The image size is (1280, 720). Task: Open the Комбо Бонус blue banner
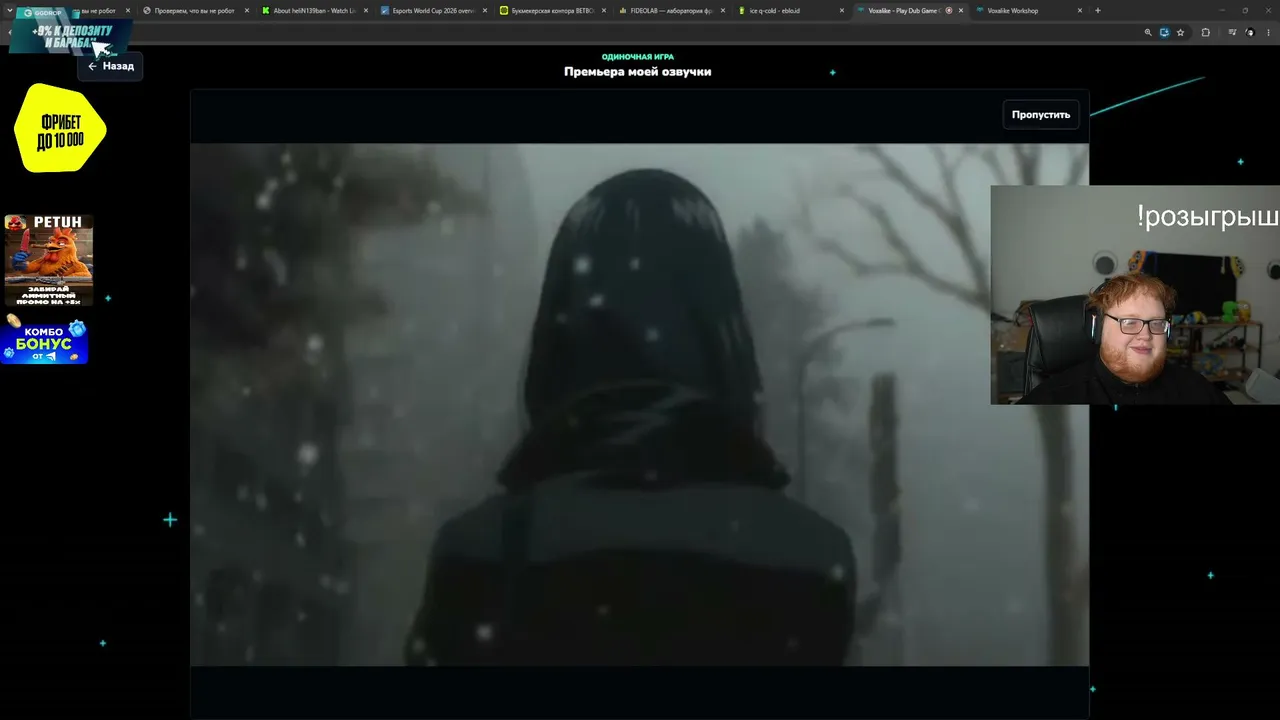(x=45, y=340)
